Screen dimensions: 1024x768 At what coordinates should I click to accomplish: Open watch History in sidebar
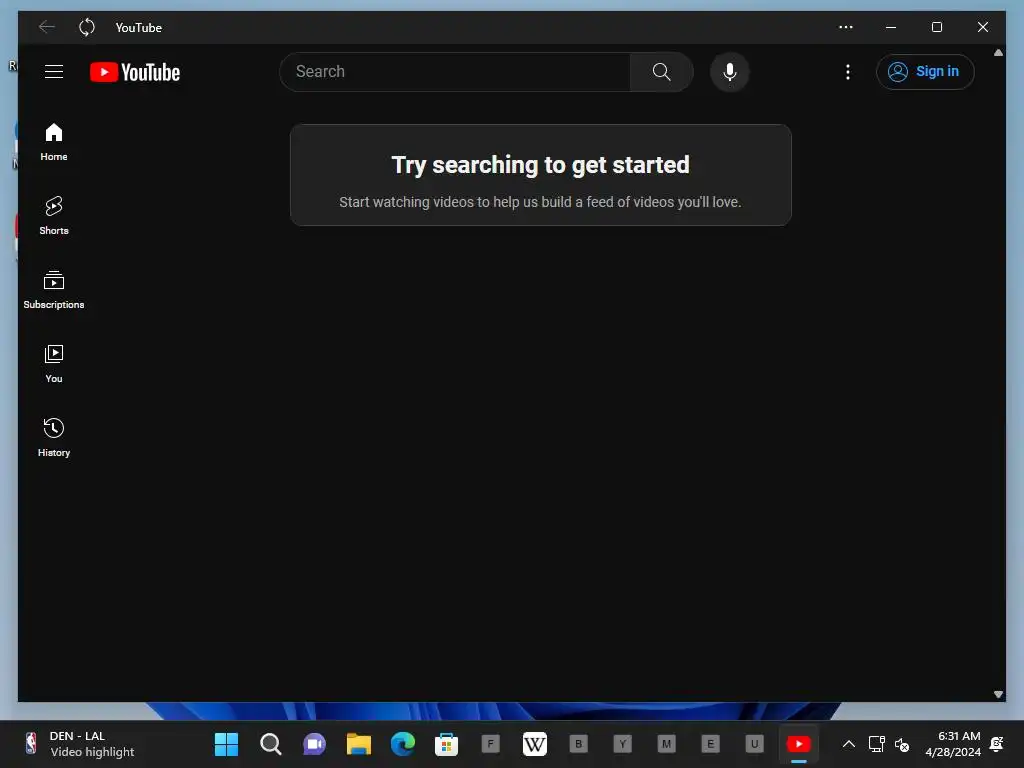tap(54, 438)
